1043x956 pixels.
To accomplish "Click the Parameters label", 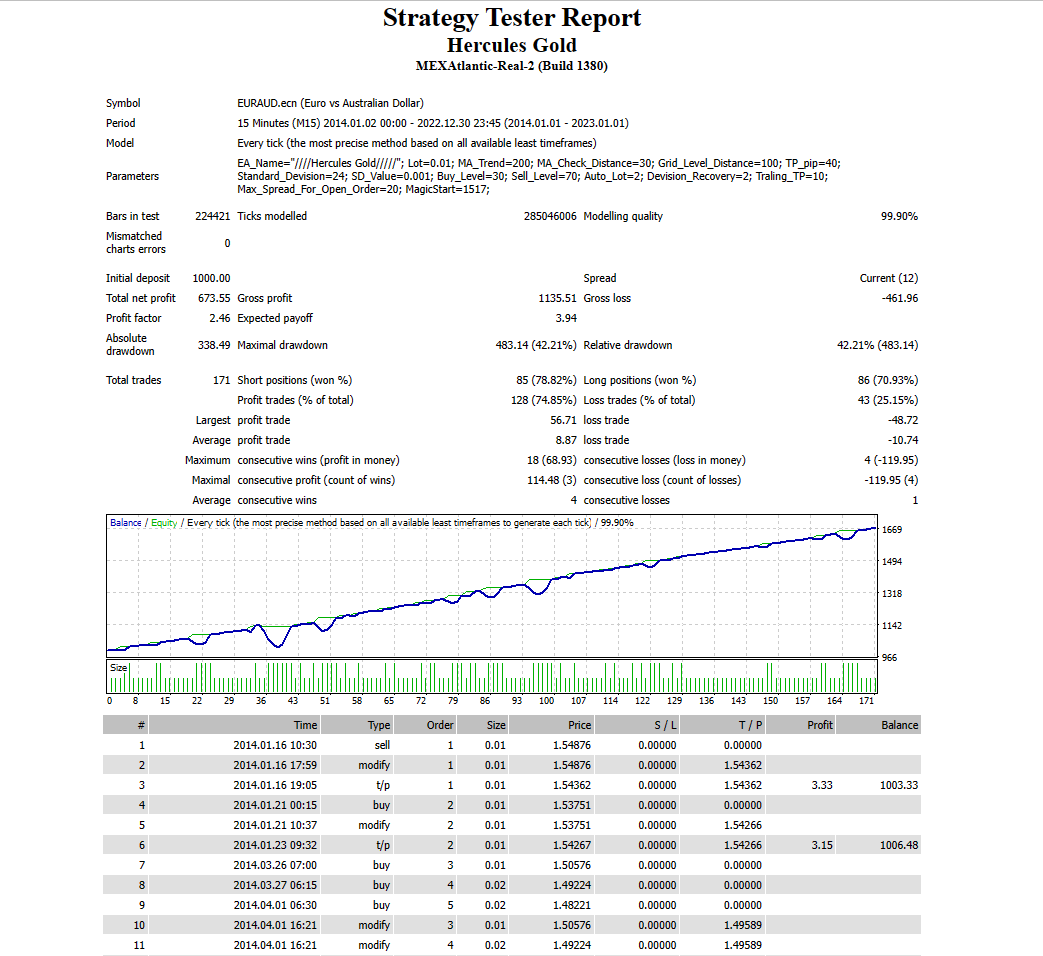I will point(132,176).
